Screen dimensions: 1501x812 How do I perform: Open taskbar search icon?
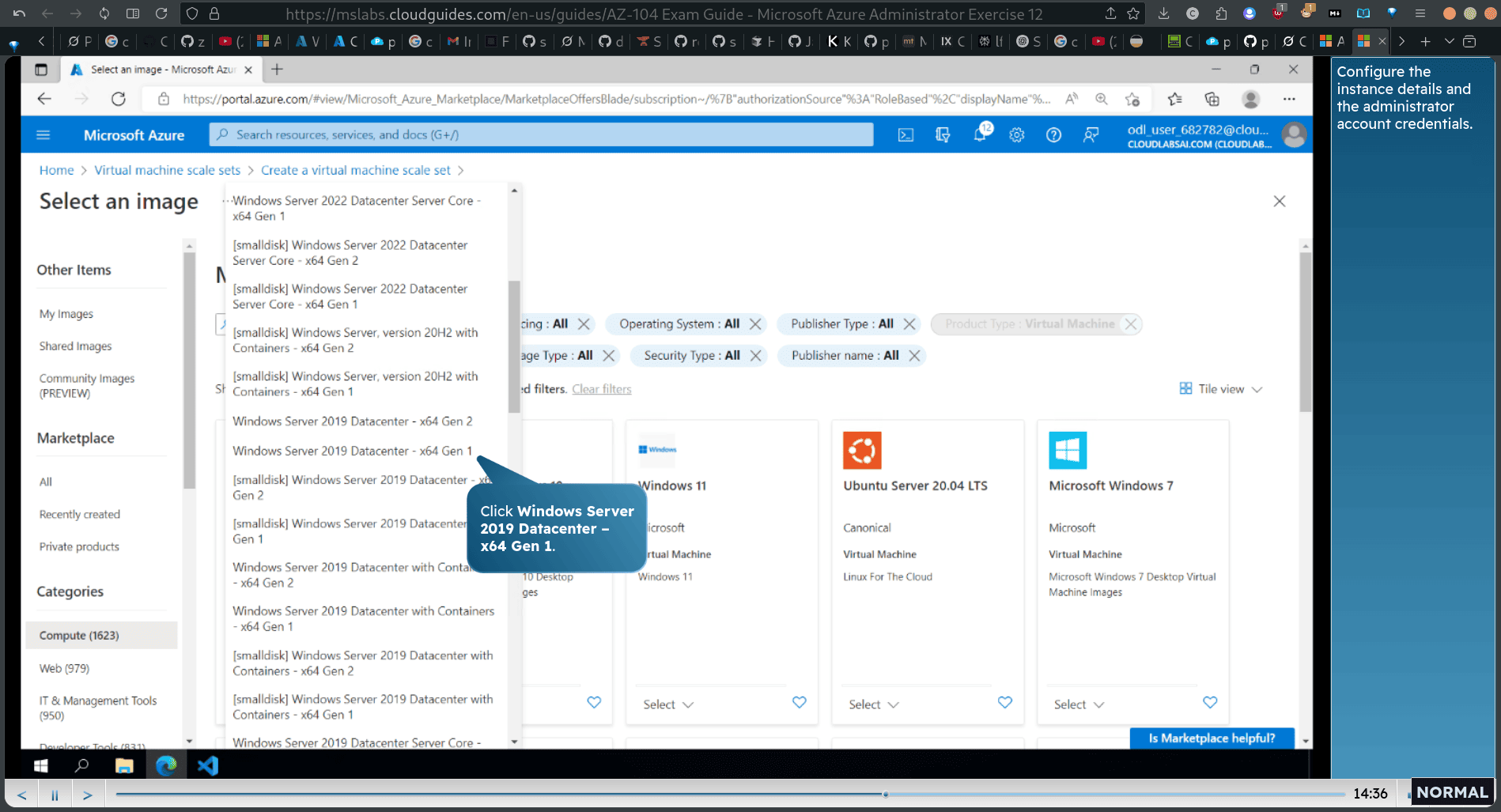pyautogui.click(x=81, y=765)
